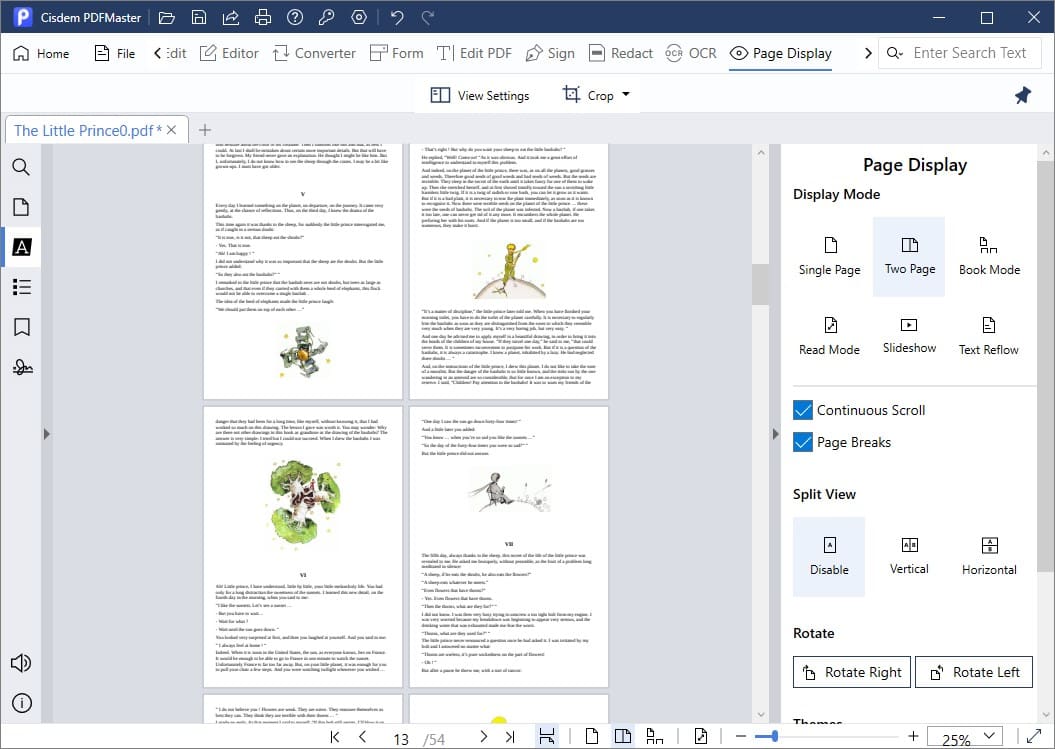Viewport: 1055px width, 749px height.
Task: Add a new document tab
Action: point(205,130)
